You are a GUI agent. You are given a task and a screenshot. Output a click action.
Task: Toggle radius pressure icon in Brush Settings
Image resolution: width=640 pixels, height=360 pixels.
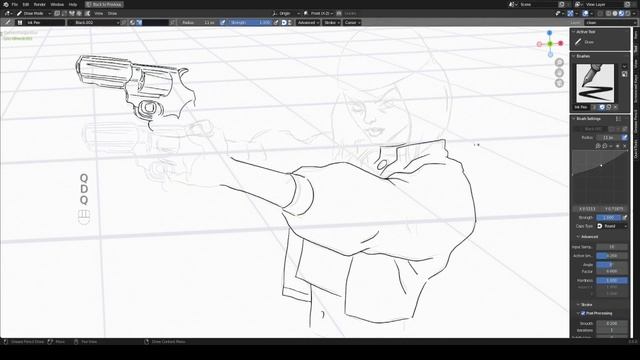pyautogui.click(x=624, y=138)
